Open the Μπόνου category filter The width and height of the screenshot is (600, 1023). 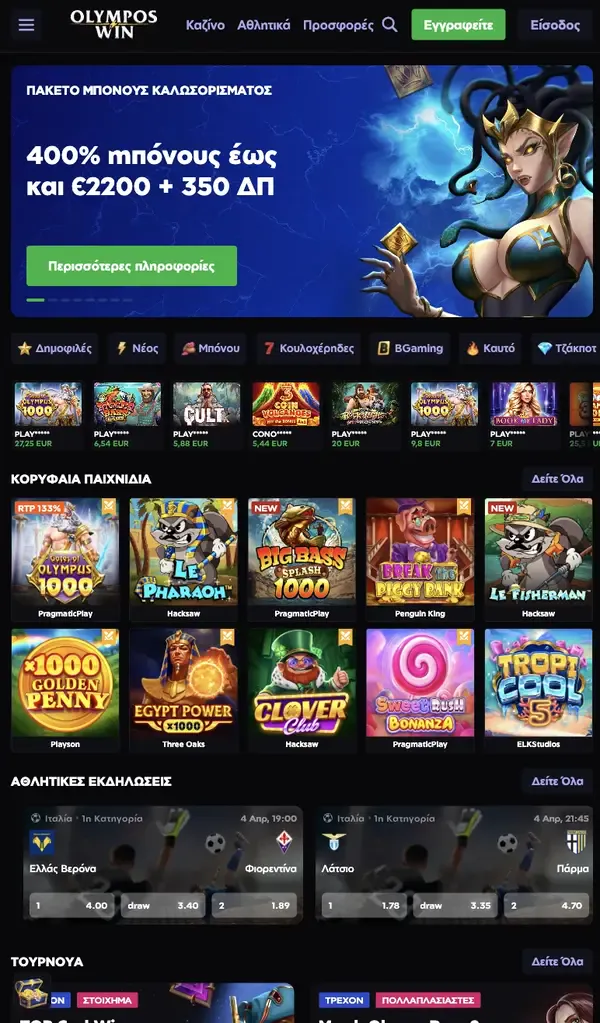click(210, 348)
